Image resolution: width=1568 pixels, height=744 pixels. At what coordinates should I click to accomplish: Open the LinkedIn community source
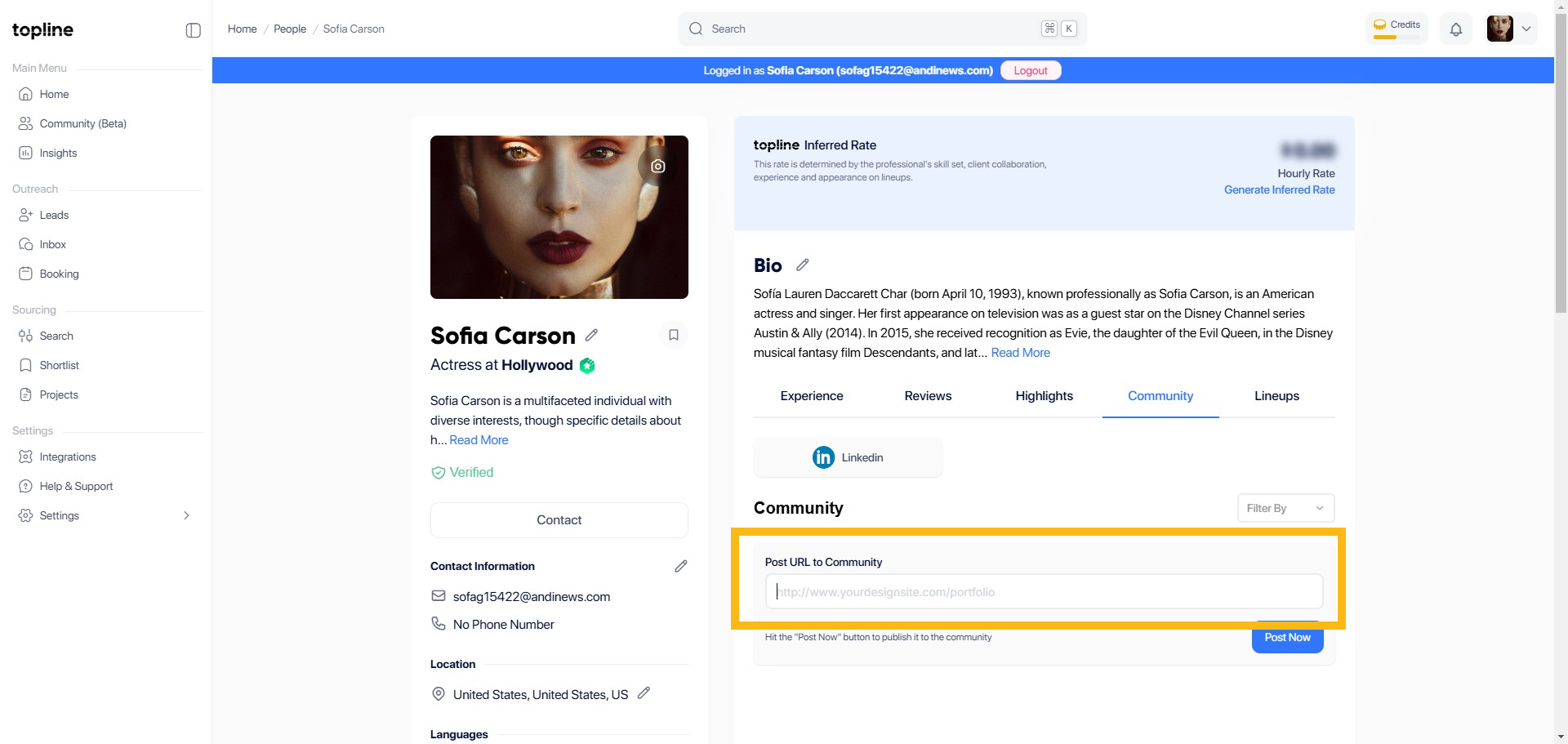point(848,457)
